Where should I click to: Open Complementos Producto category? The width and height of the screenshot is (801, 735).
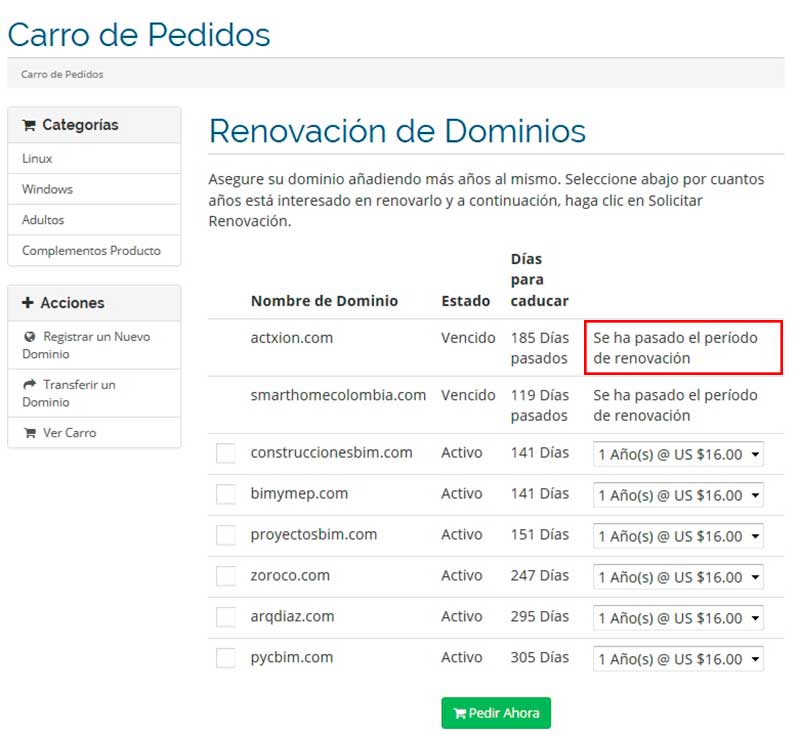pos(95,250)
